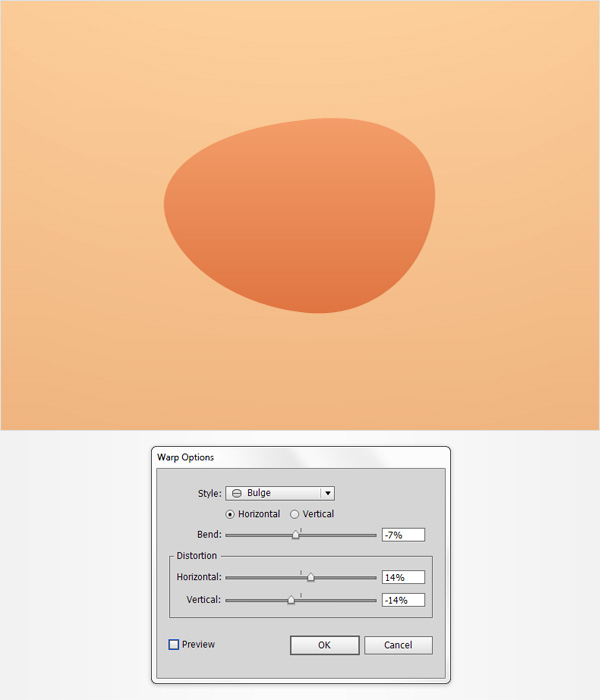Click the Preview label text

tap(198, 645)
